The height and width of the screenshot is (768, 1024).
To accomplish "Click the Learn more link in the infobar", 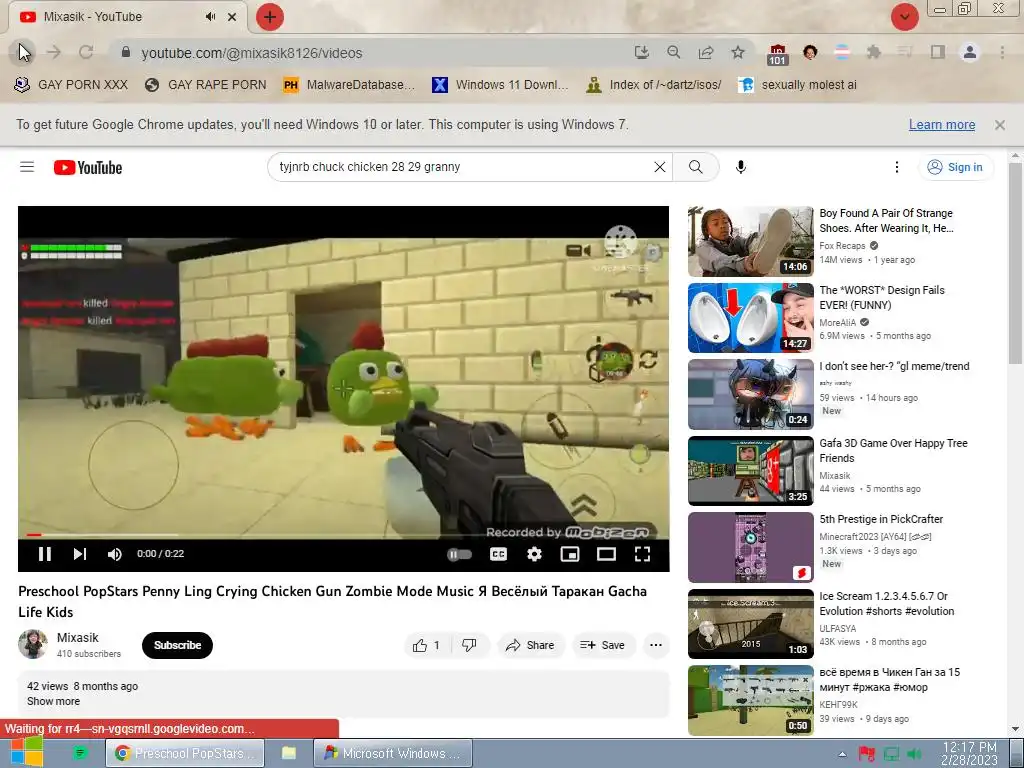I will coord(942,125).
